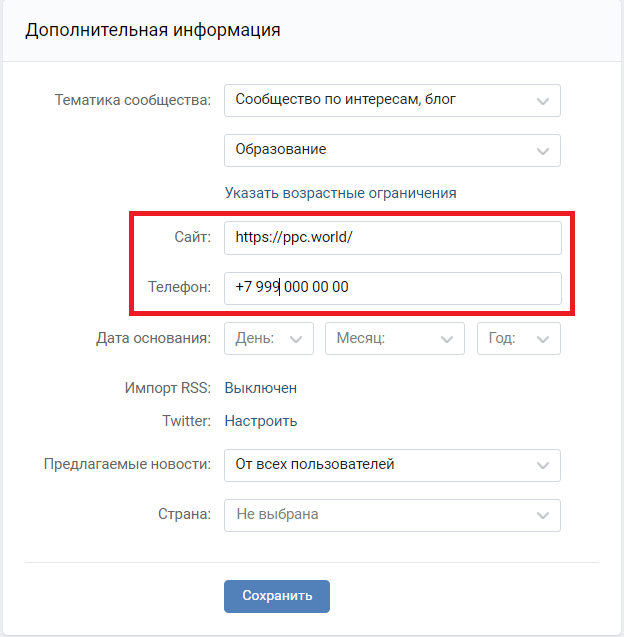Screen dimensions: 624x637
Task: Click the Выключен RSS import link
Action: 260,388
